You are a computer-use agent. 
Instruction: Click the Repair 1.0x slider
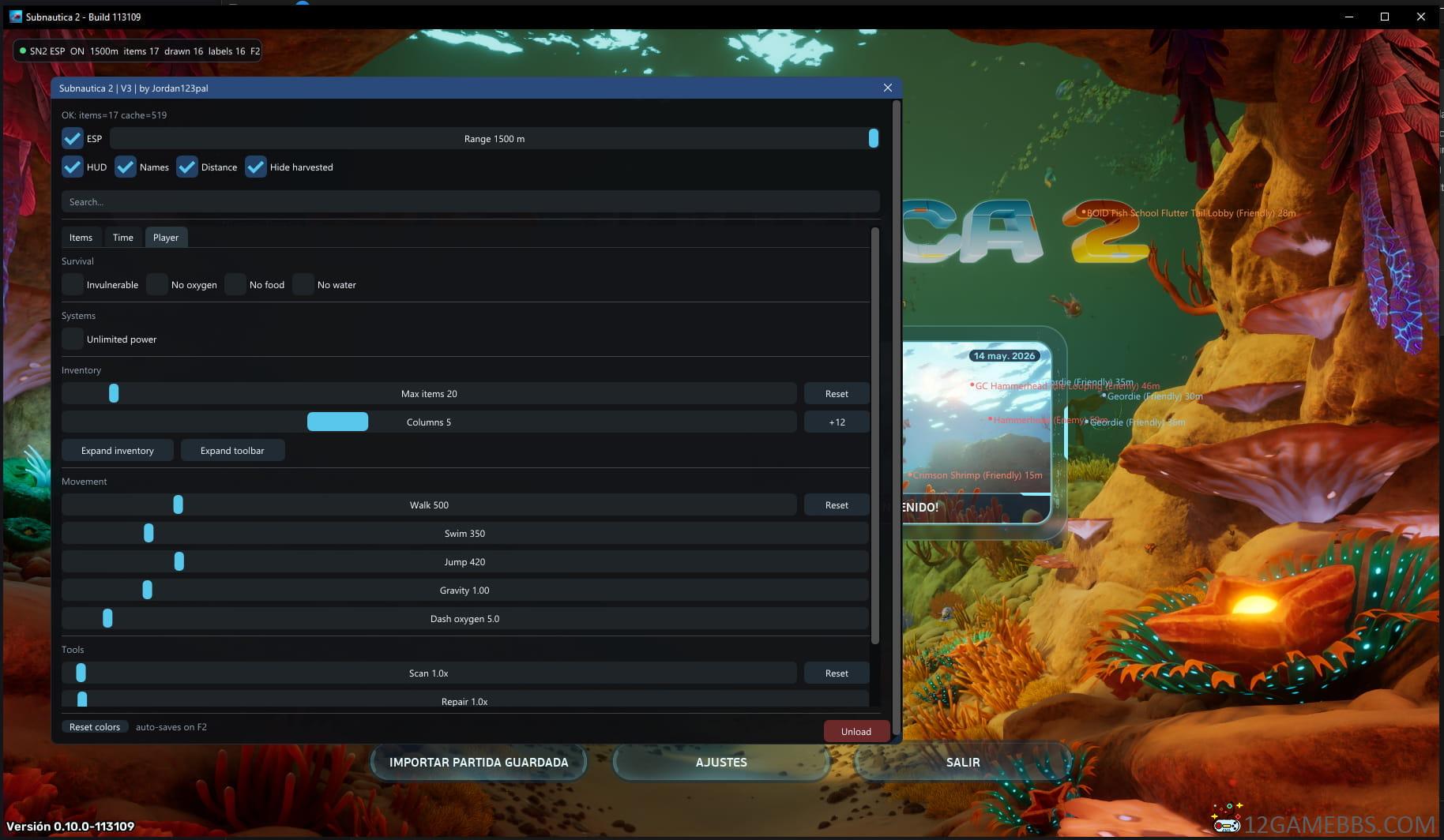(x=465, y=699)
